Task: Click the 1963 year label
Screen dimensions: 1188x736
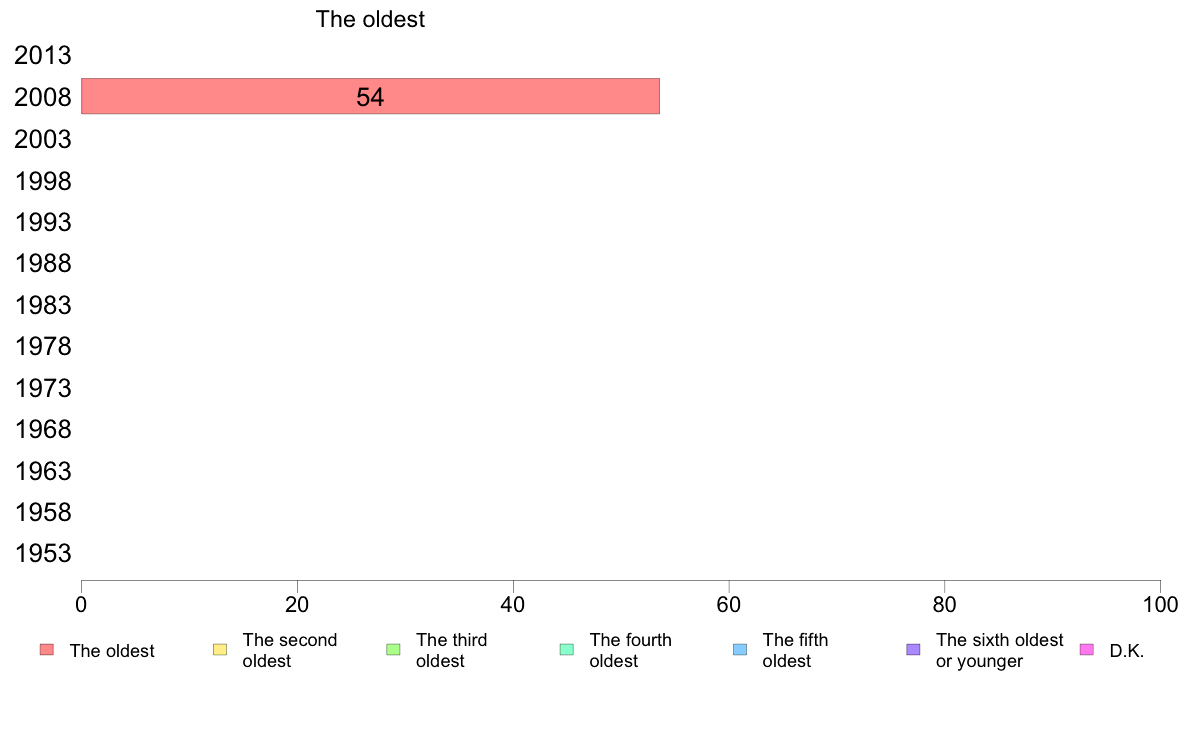Action: [43, 471]
